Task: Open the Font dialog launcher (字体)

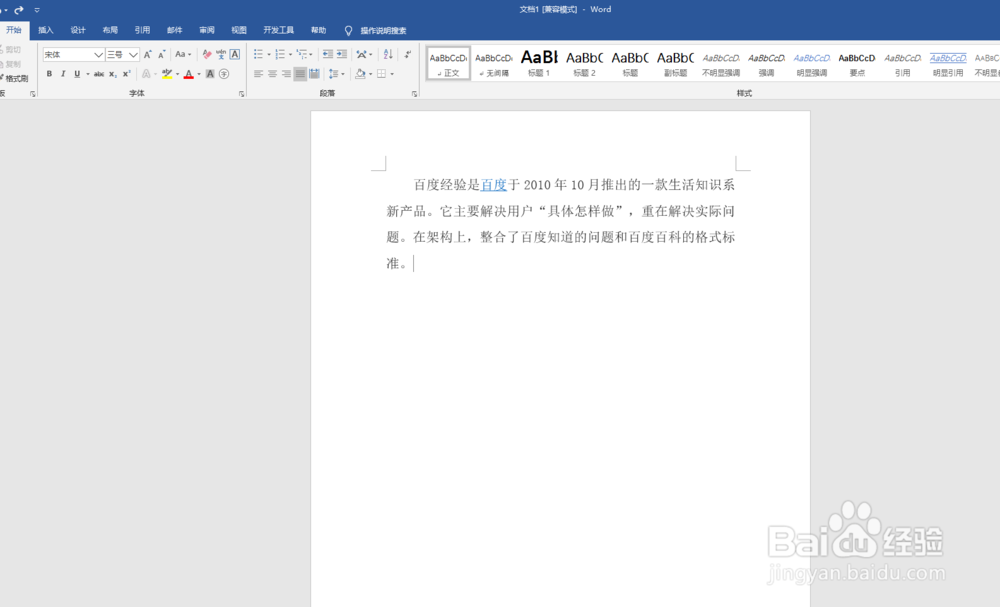Action: tap(242, 94)
